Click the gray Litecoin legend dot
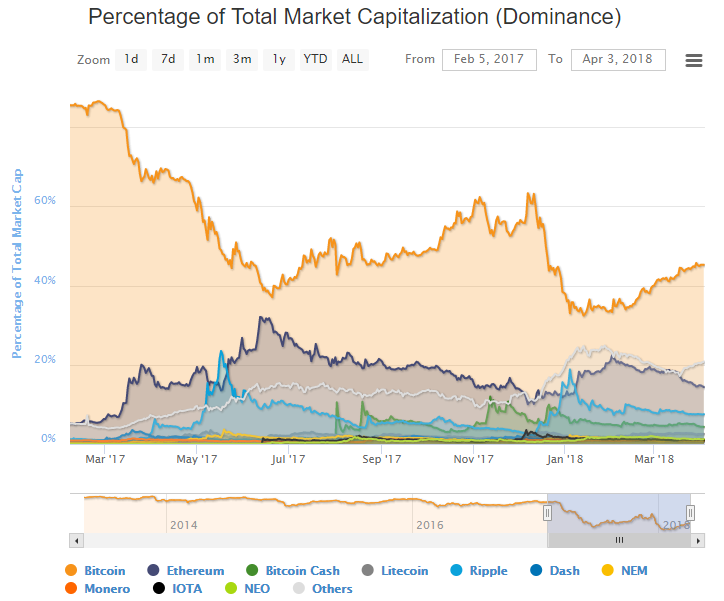This screenshot has height=601, width=724. [x=367, y=571]
